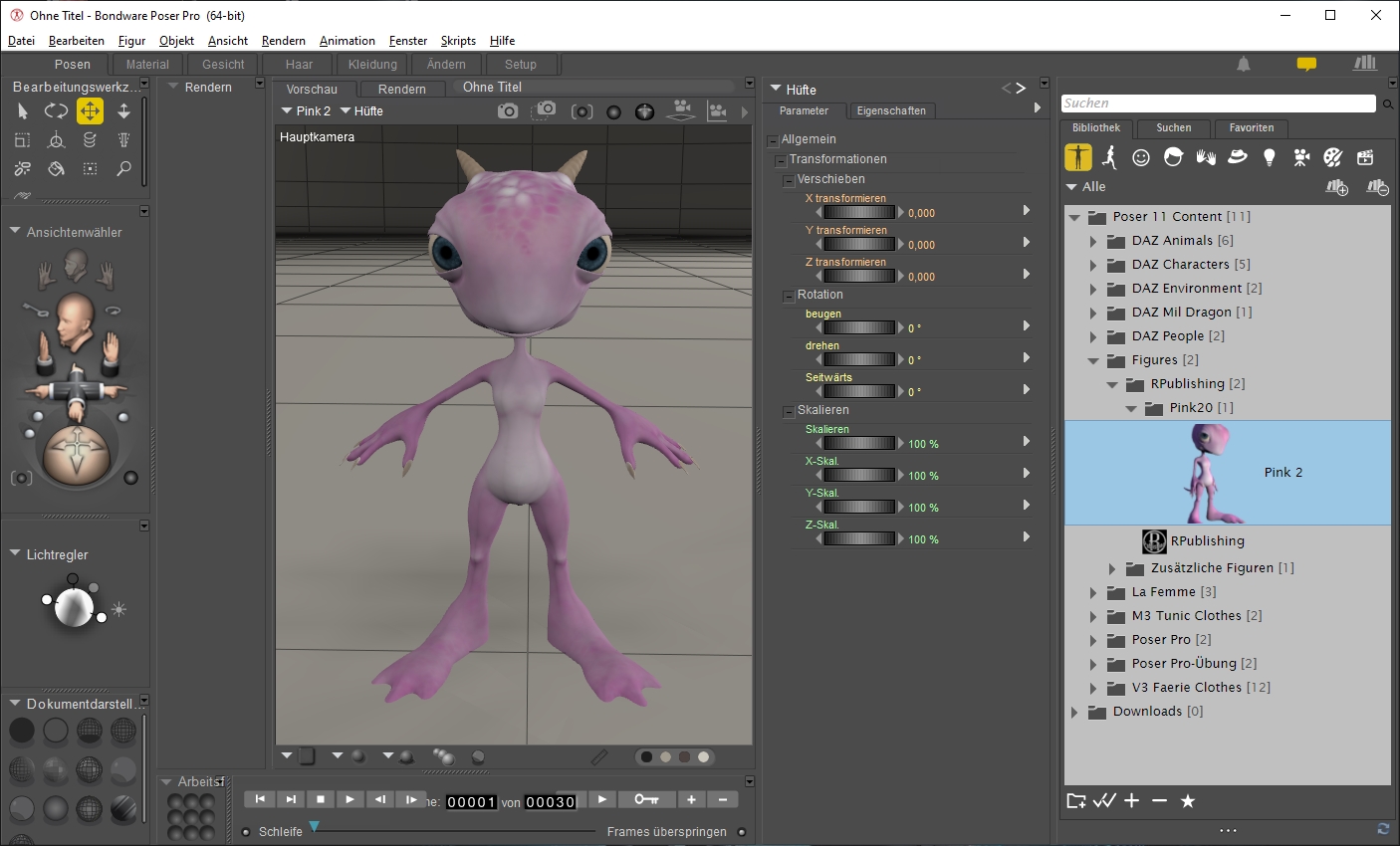
Task: Open the yellow chat message icon
Action: point(1306,65)
